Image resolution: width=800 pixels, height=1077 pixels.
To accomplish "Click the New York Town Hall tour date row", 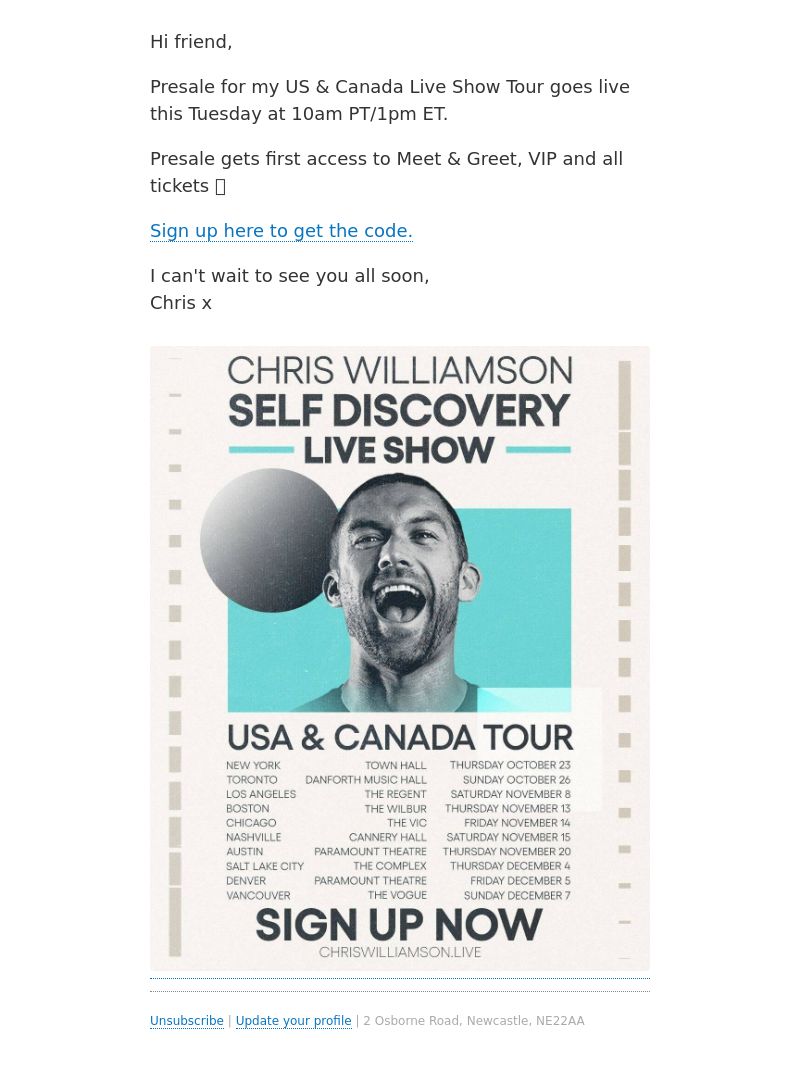I will [x=398, y=765].
